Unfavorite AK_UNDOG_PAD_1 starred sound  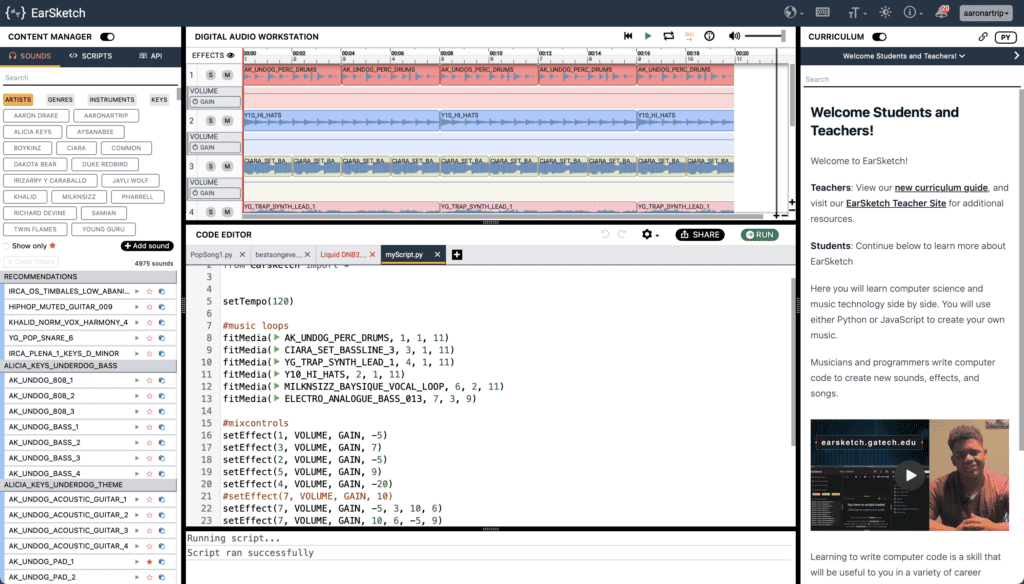(x=150, y=562)
